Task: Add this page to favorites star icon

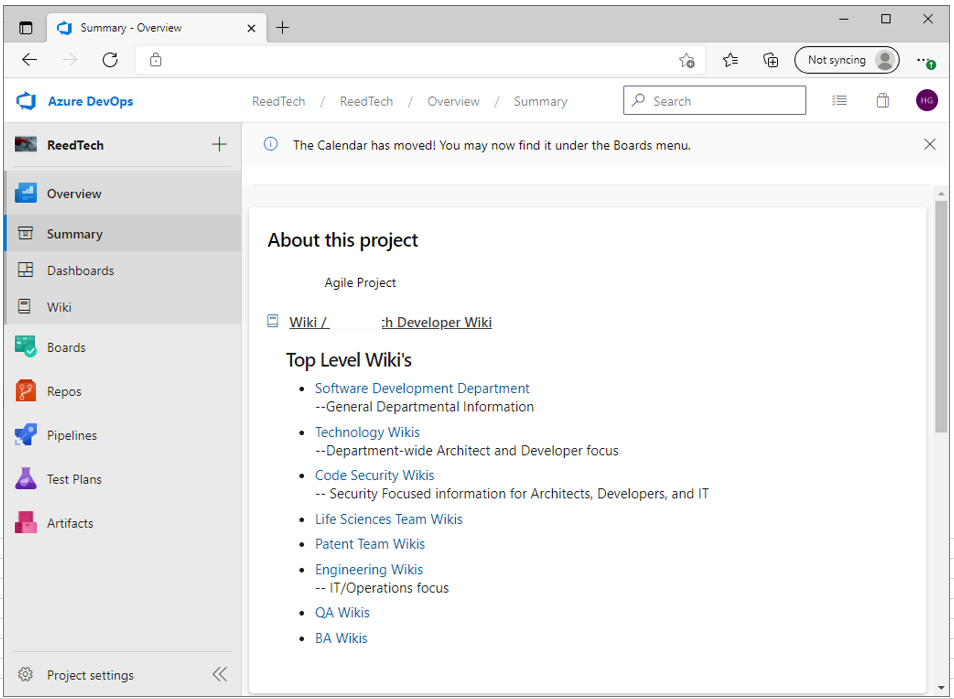Action: [x=686, y=60]
